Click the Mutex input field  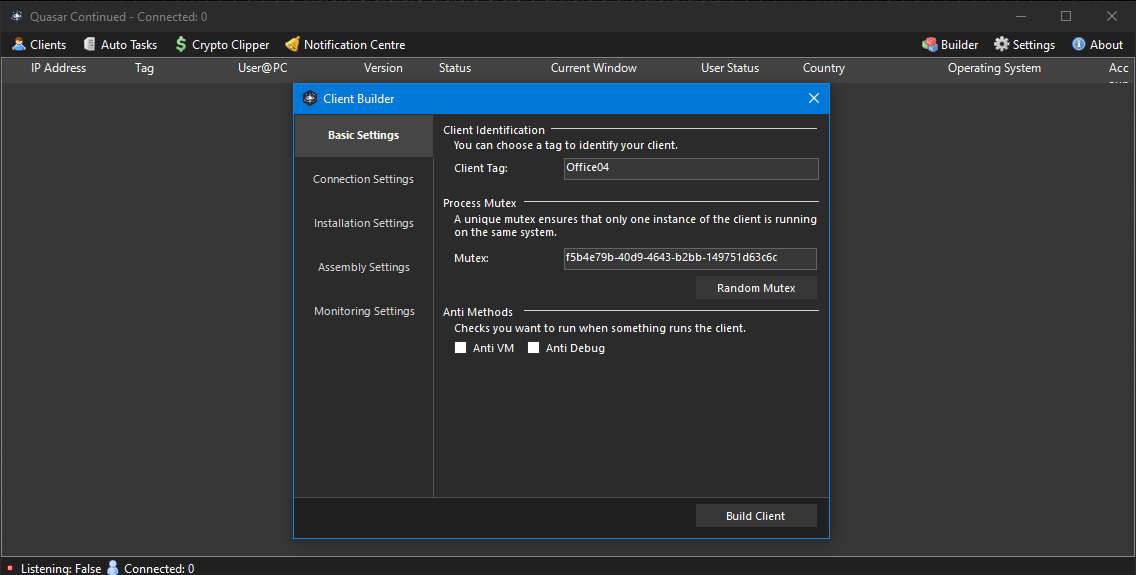point(690,259)
